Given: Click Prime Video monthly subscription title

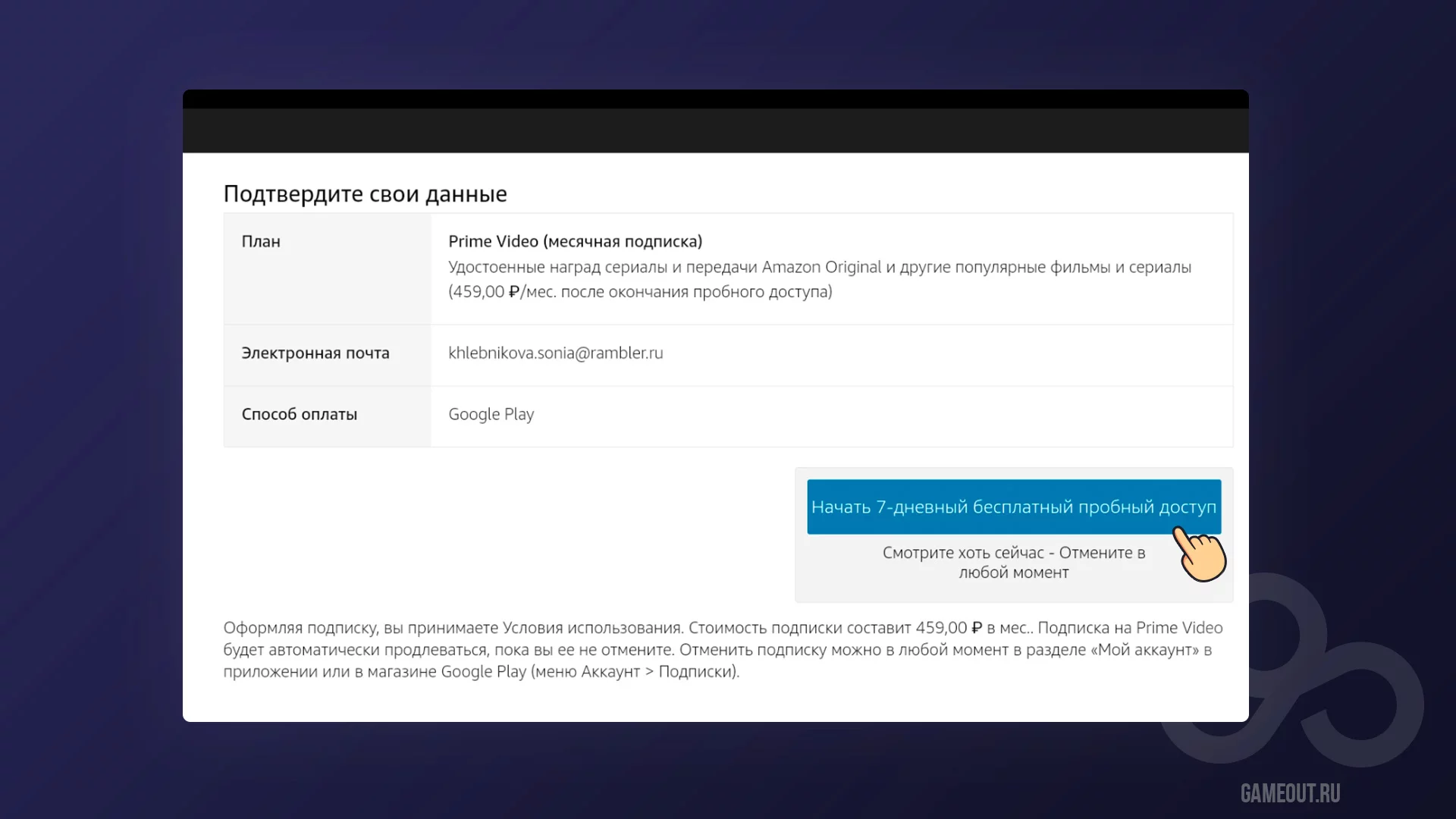Looking at the screenshot, I should 575,241.
